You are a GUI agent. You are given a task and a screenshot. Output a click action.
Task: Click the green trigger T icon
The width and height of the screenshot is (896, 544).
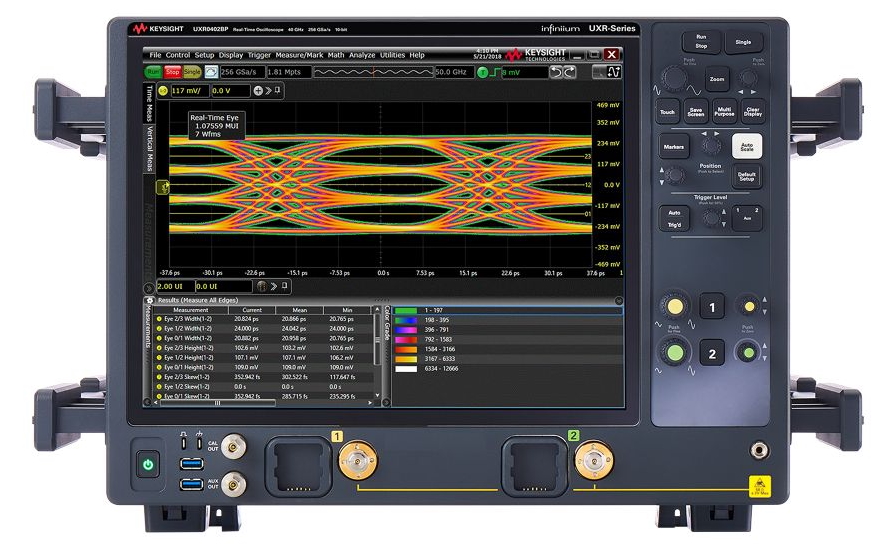pos(483,73)
